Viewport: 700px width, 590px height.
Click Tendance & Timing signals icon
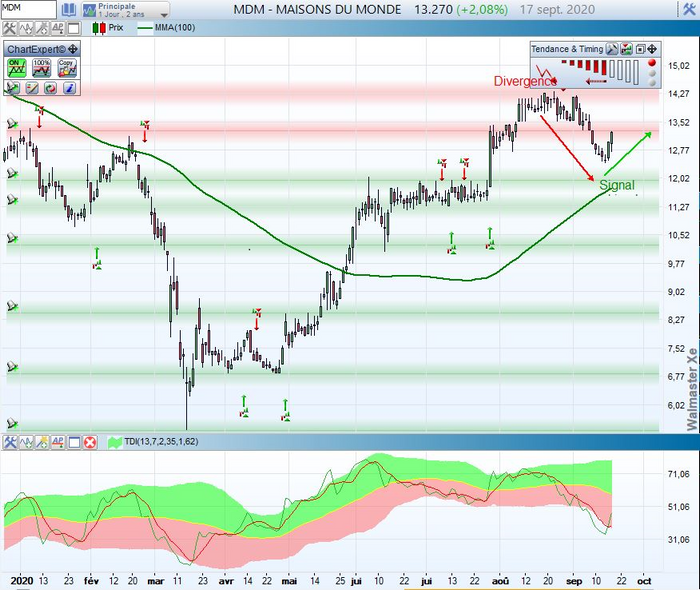[626, 49]
